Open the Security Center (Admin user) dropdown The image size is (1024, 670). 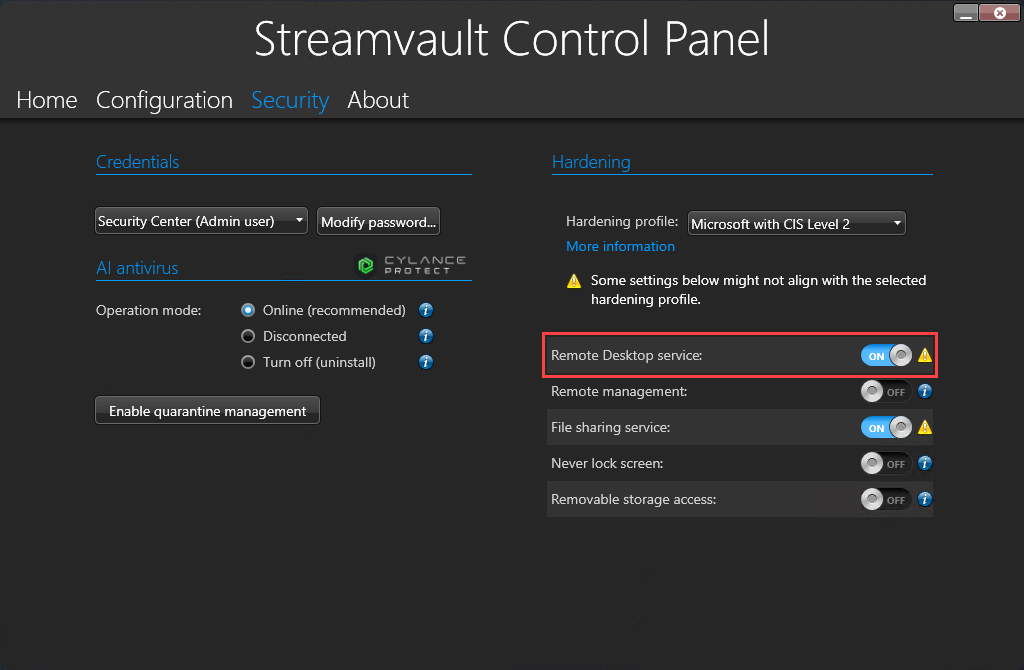(200, 221)
